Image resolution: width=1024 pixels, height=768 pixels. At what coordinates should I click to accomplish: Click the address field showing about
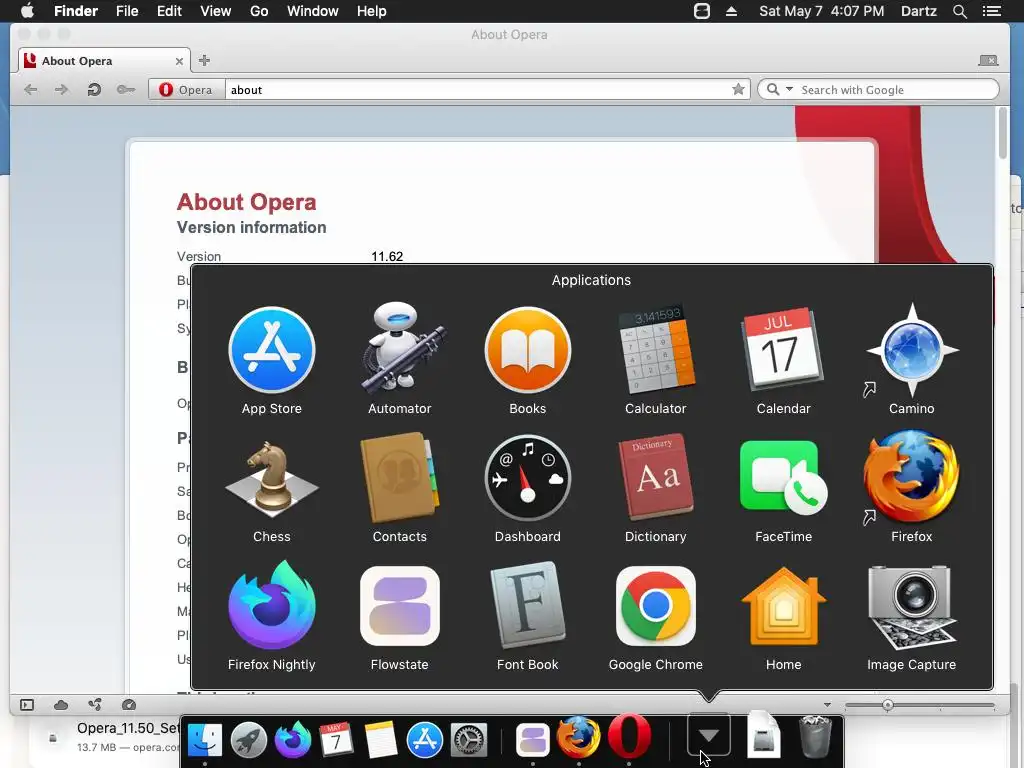(477, 89)
